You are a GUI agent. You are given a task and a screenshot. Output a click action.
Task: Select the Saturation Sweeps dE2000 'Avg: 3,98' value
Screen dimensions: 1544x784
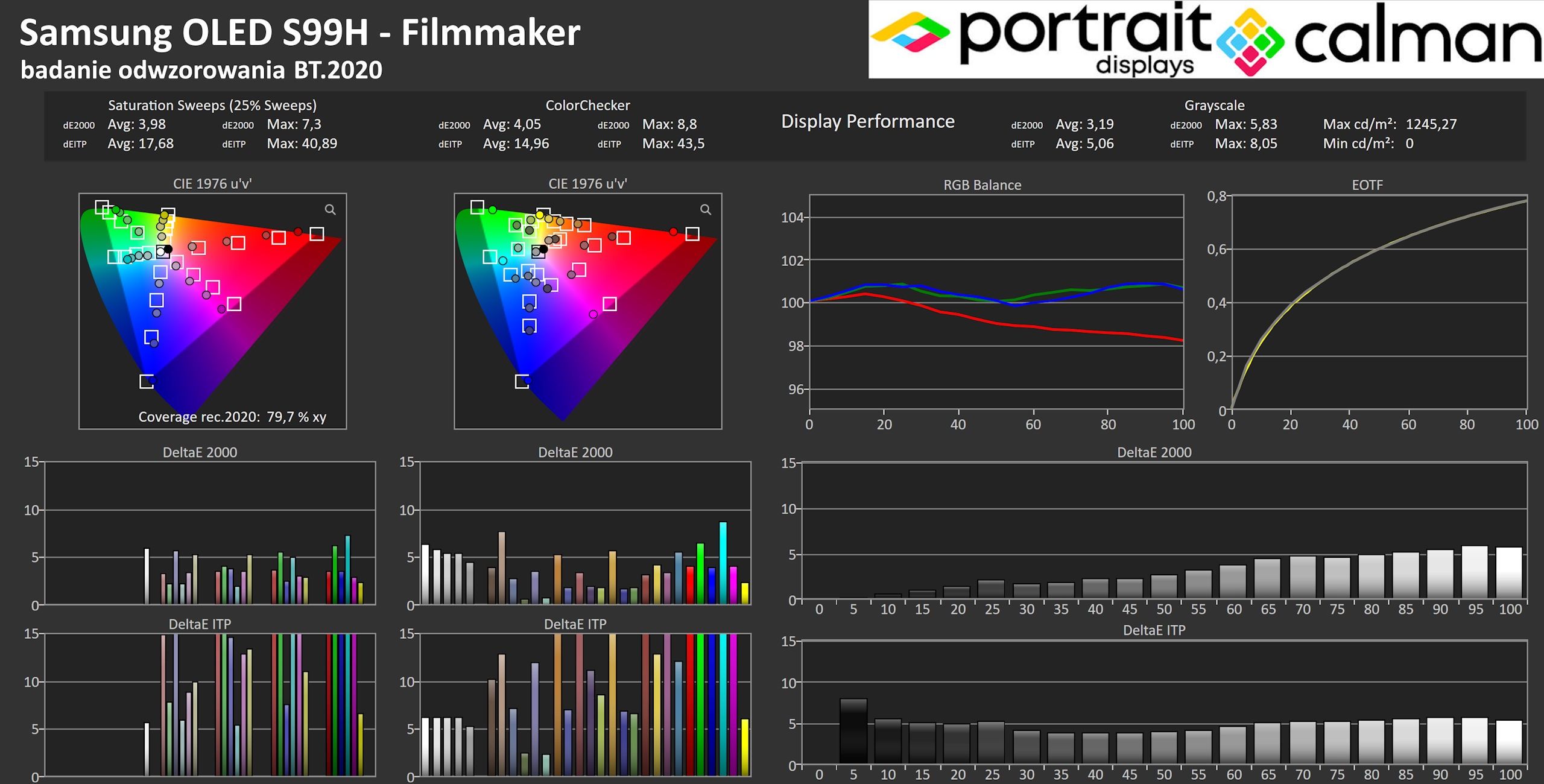tap(136, 124)
